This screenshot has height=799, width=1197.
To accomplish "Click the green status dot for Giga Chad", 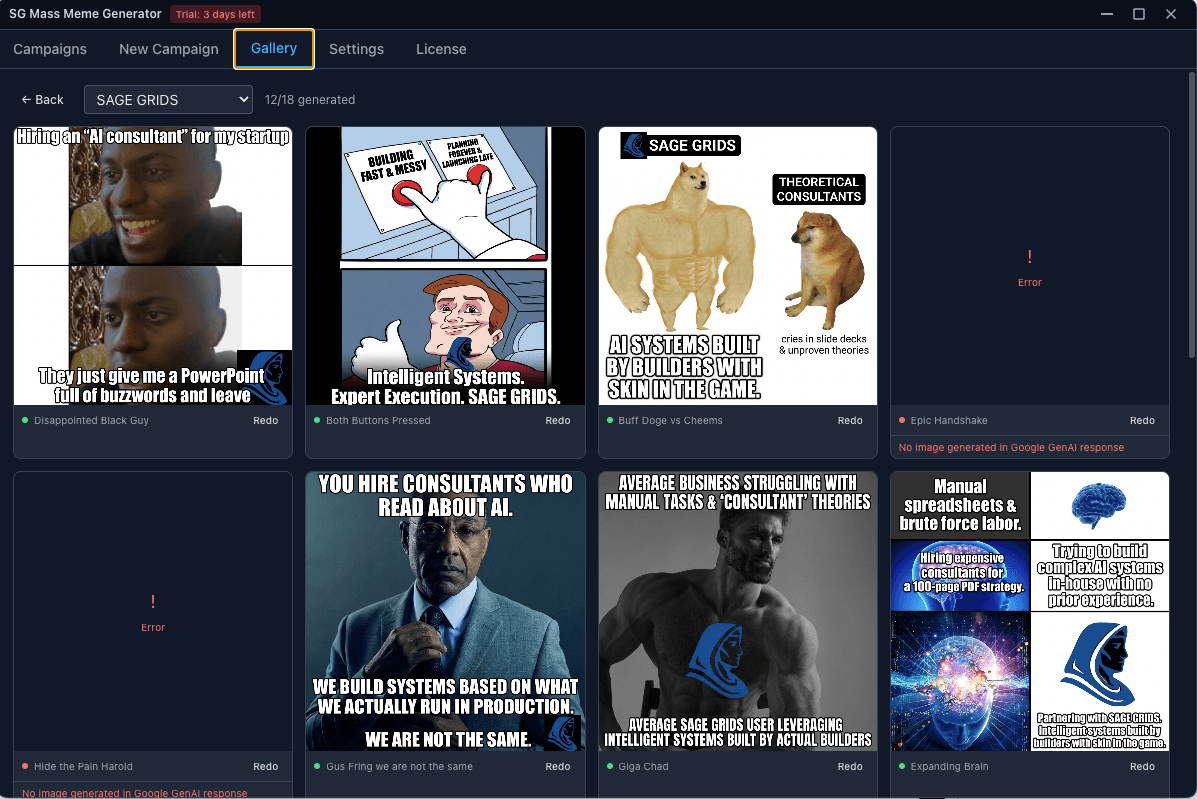I will [x=609, y=766].
